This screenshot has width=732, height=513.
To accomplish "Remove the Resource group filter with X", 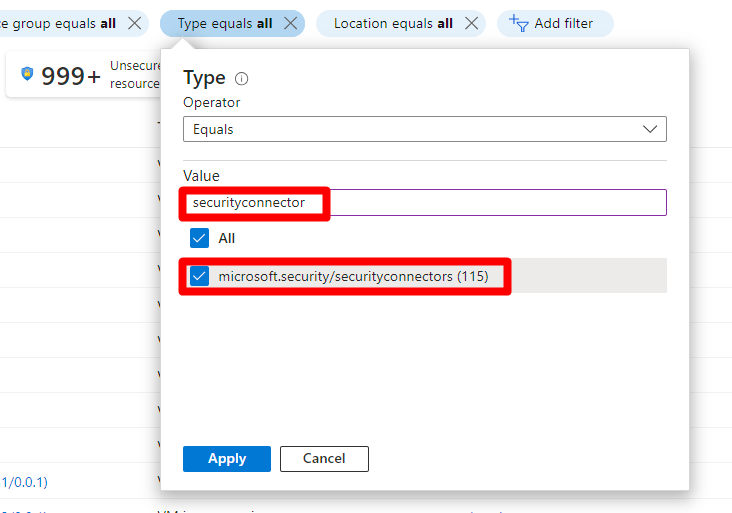I will click(x=134, y=24).
